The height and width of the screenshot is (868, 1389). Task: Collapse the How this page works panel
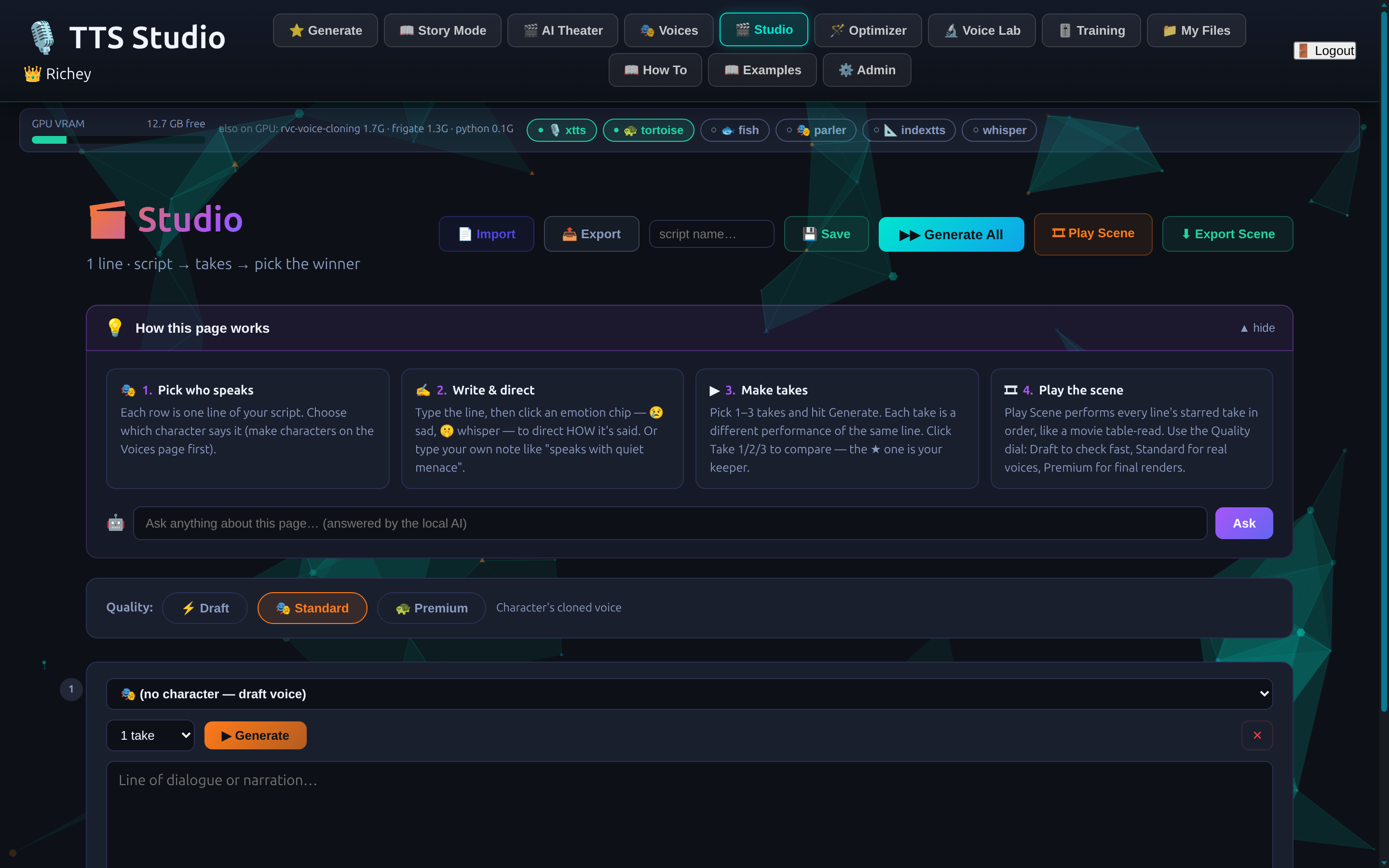coord(1257,328)
